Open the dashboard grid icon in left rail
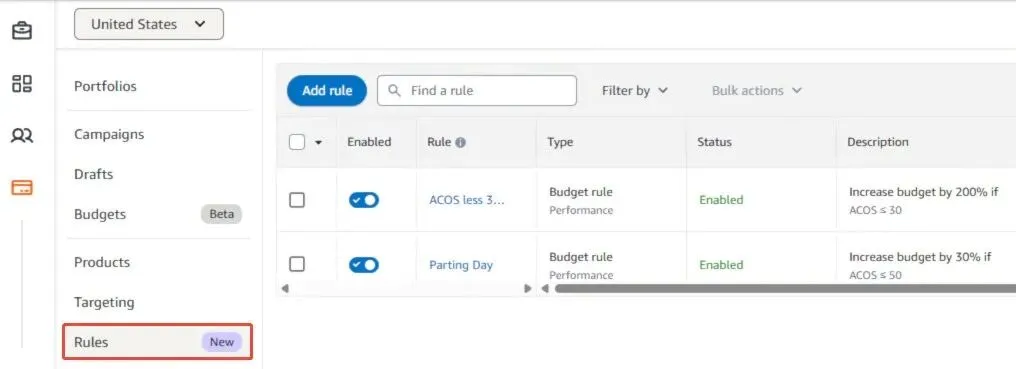Viewport: 1016px width, 369px height. pos(22,83)
